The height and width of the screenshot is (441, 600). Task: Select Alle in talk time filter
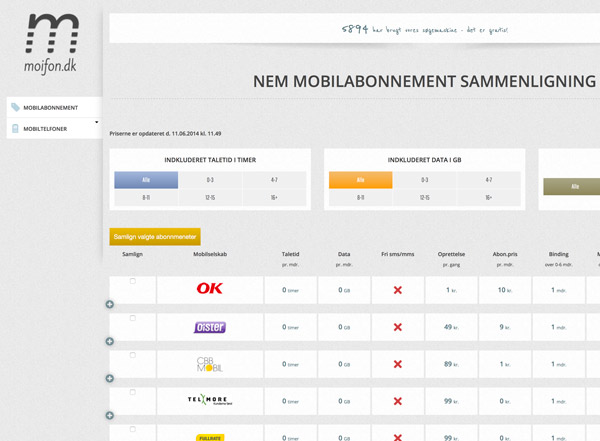pos(146,180)
